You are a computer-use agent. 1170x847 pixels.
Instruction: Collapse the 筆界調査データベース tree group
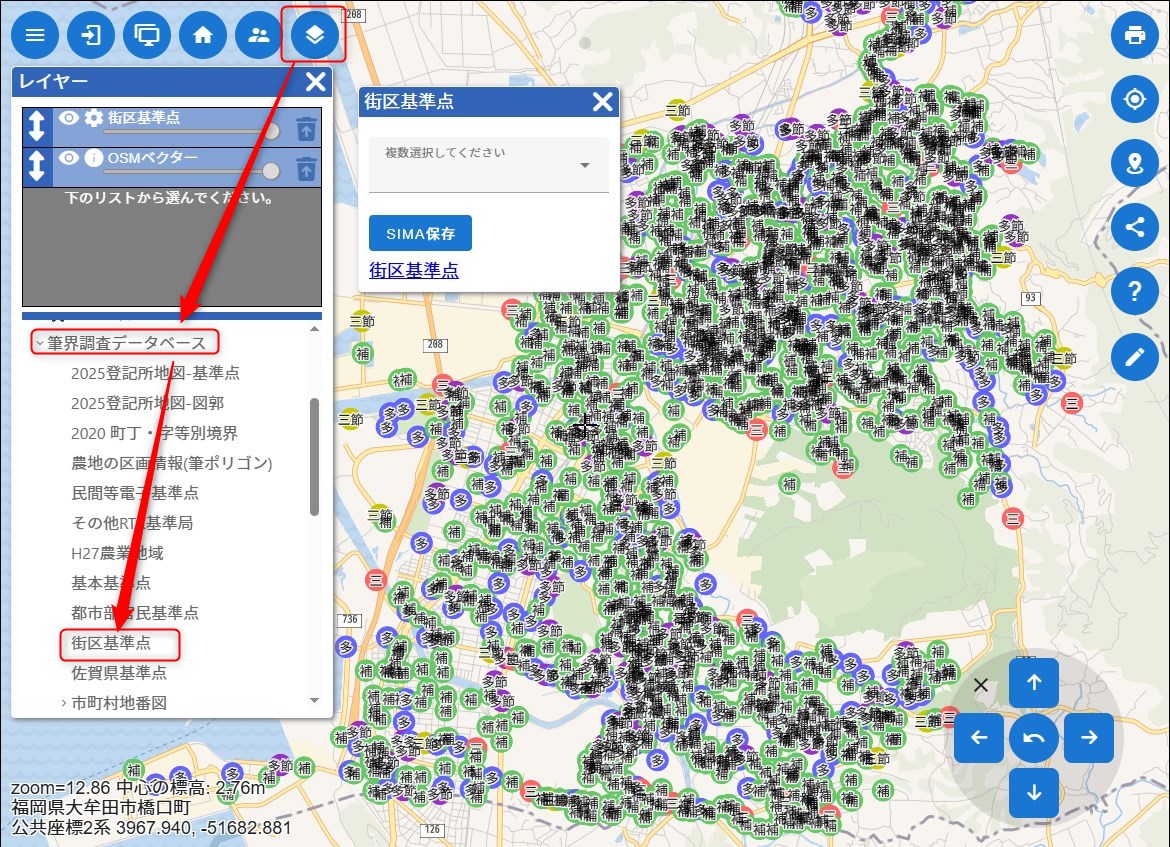coord(39,344)
